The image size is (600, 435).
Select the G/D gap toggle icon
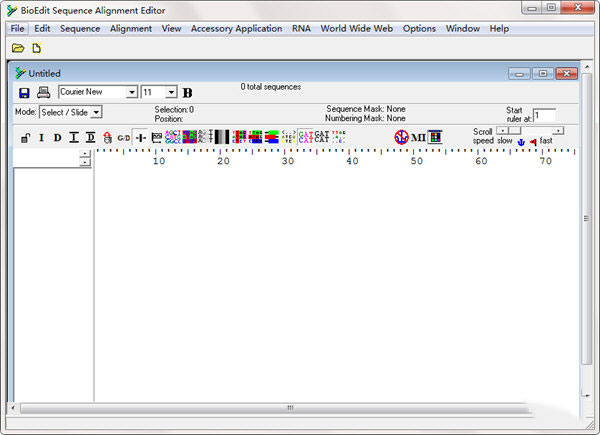(123, 138)
